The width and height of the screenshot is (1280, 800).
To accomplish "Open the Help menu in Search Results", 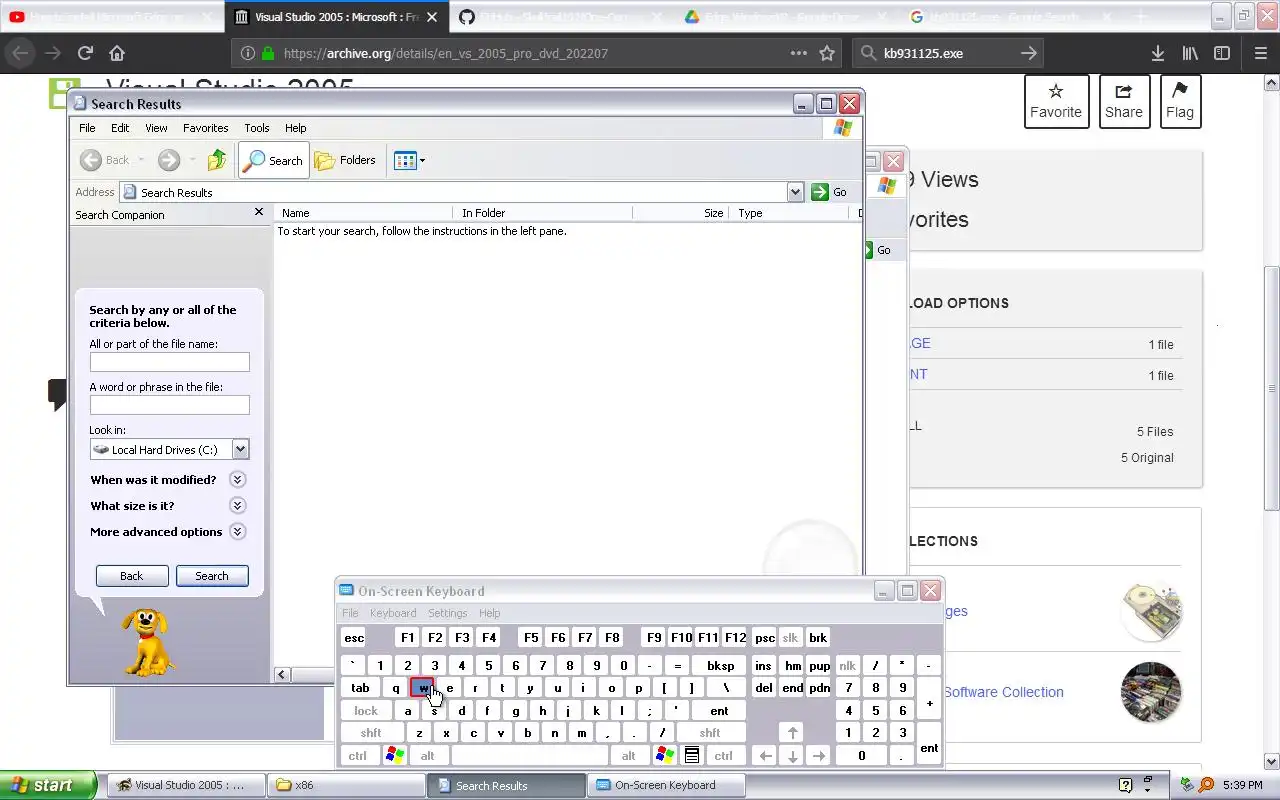I will point(295,128).
